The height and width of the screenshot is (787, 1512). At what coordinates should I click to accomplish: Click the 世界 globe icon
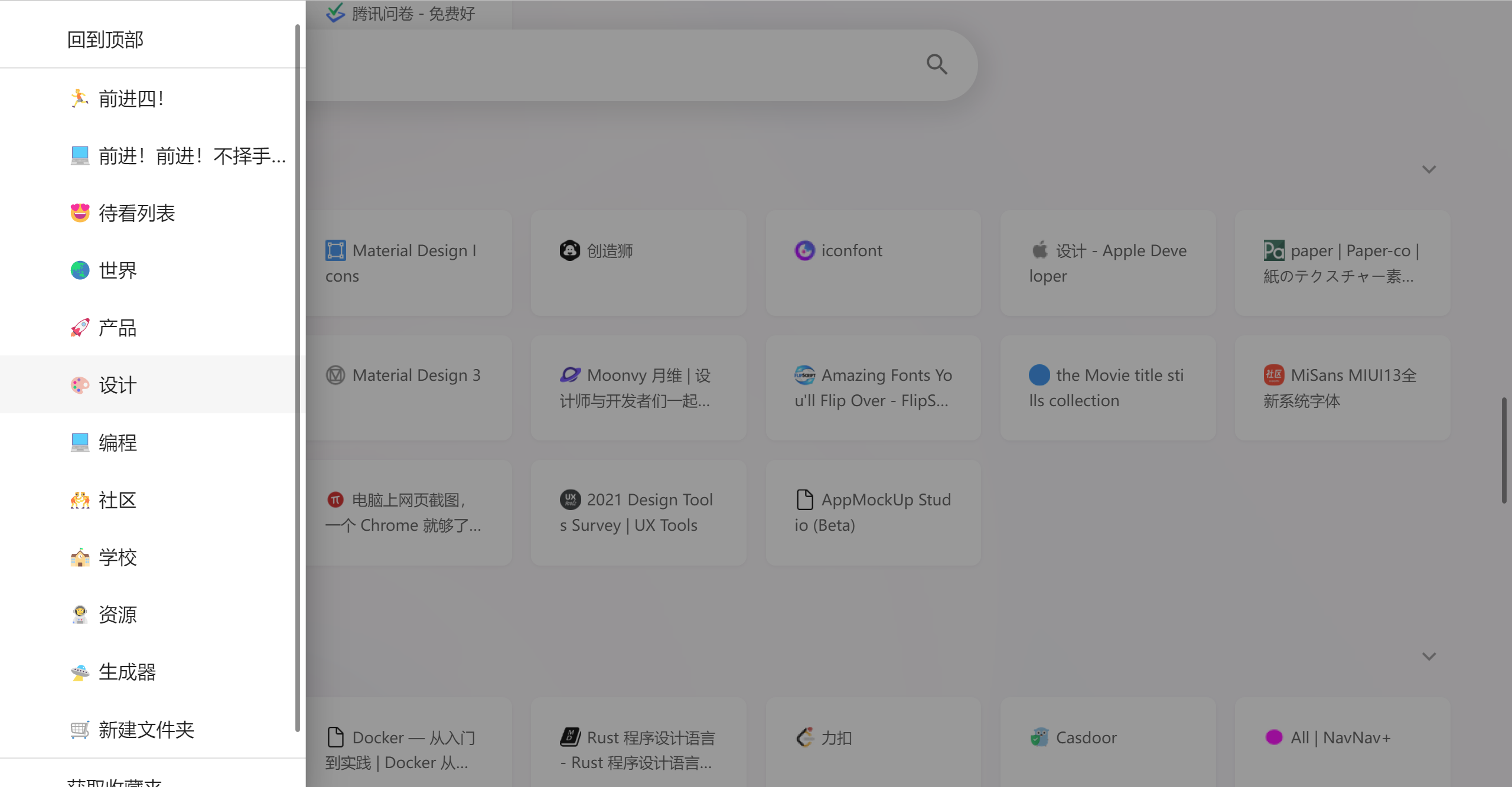pyautogui.click(x=80, y=270)
